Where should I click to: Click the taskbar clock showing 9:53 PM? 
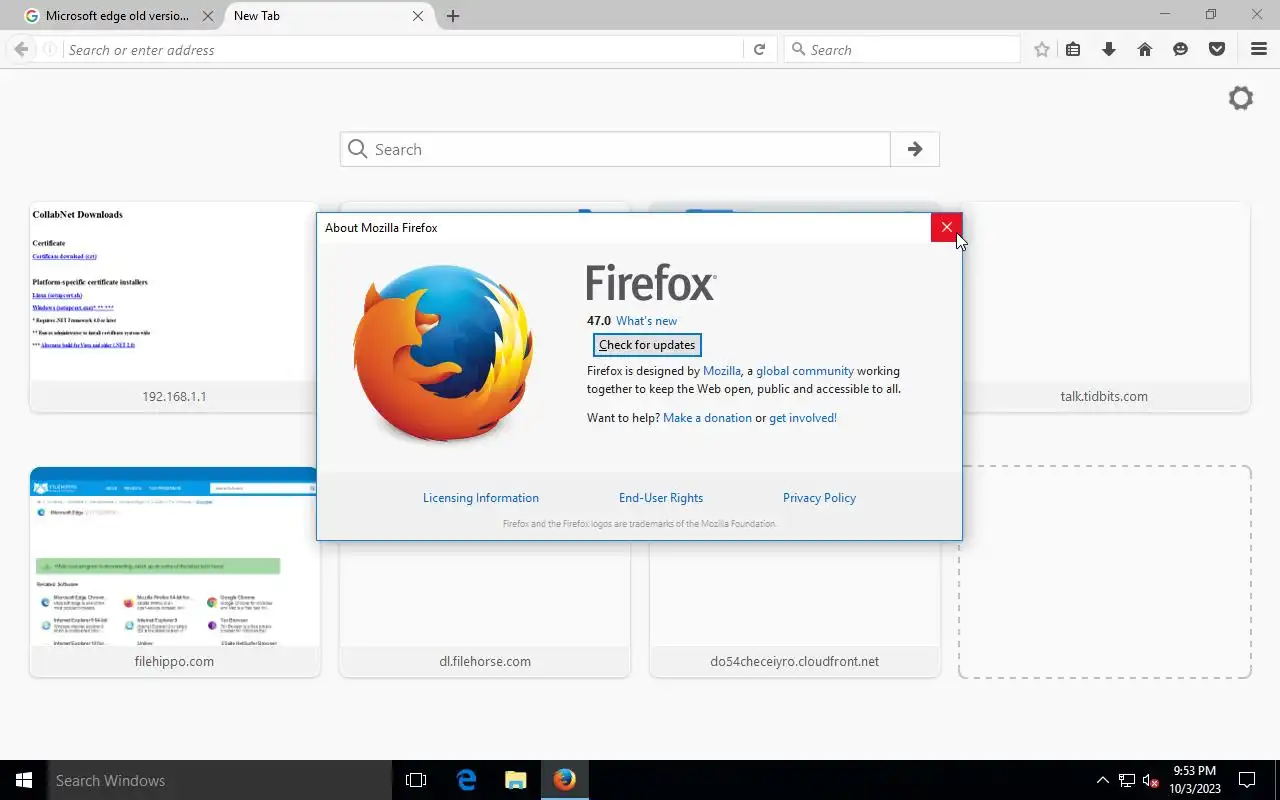(1195, 780)
